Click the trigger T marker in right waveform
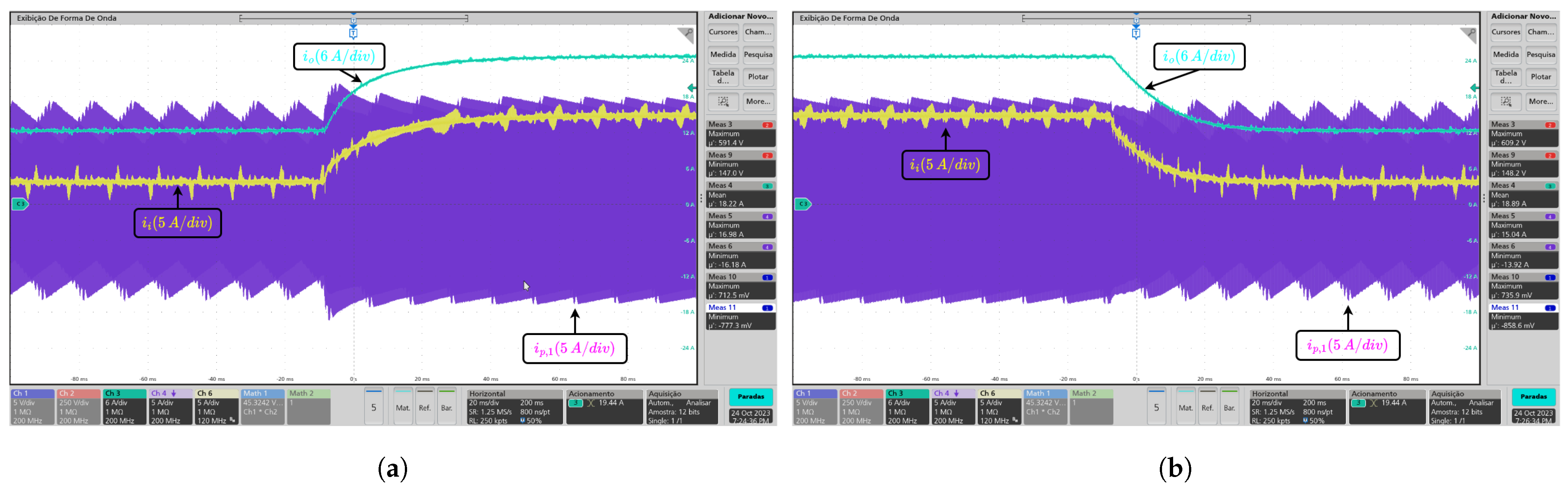Image resolution: width=1568 pixels, height=487 pixels. (x=1136, y=33)
